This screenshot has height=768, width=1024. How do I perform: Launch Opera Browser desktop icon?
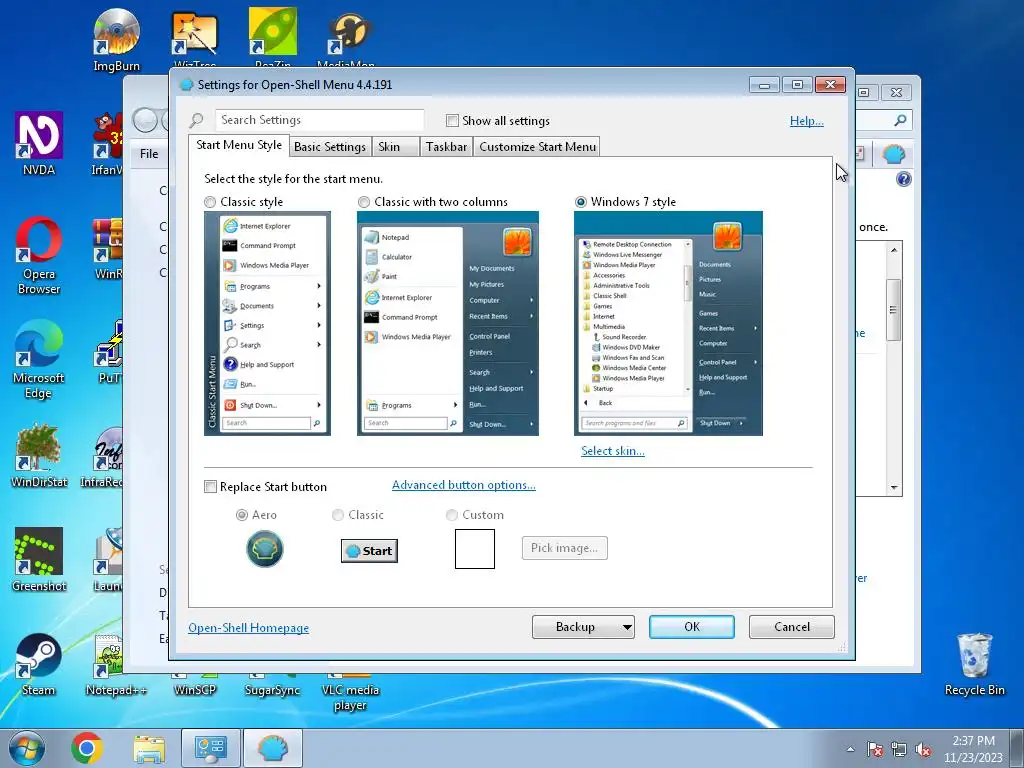39,256
